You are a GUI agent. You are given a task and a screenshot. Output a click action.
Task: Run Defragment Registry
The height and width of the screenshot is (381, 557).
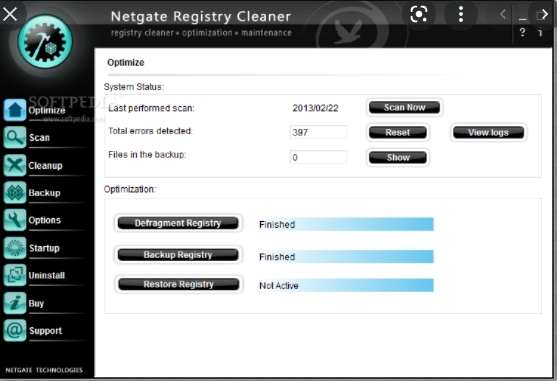(178, 223)
